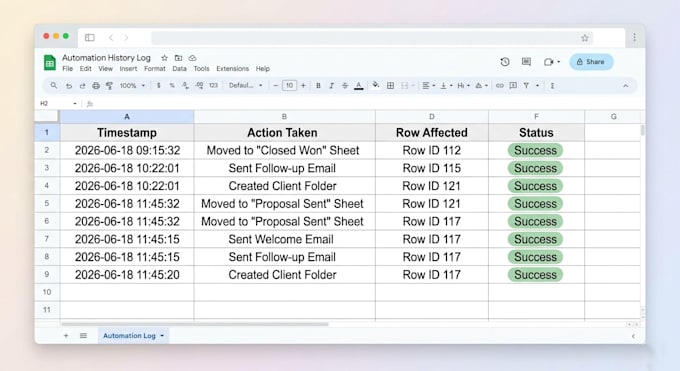680x371 pixels.
Task: Add a new sheet with plus button
Action: (x=66, y=335)
